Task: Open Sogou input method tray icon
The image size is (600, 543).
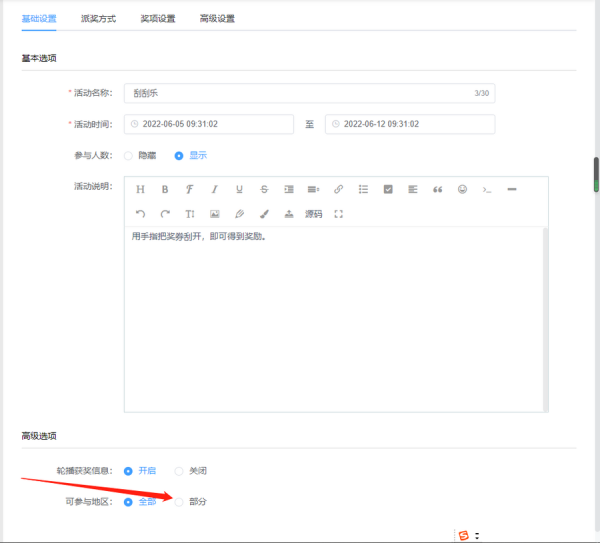Action: pos(463,536)
